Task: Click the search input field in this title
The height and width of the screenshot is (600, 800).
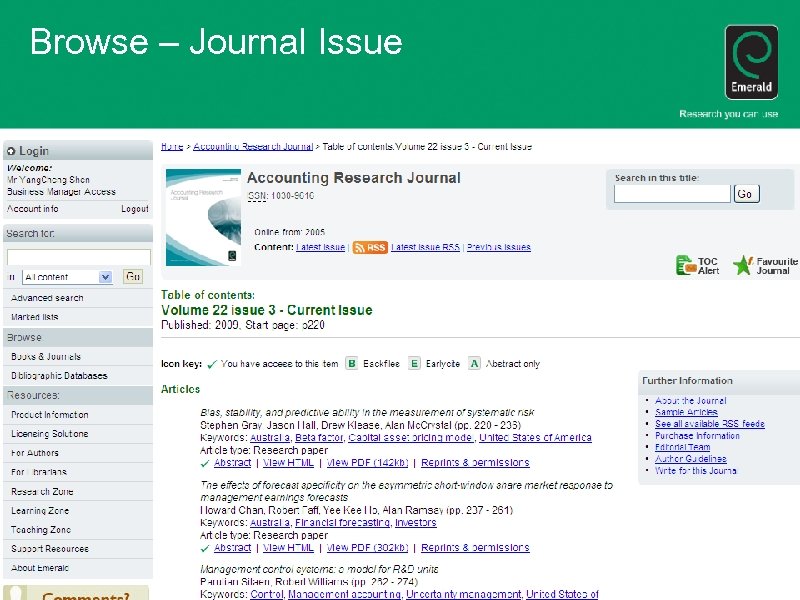Action: click(x=672, y=191)
